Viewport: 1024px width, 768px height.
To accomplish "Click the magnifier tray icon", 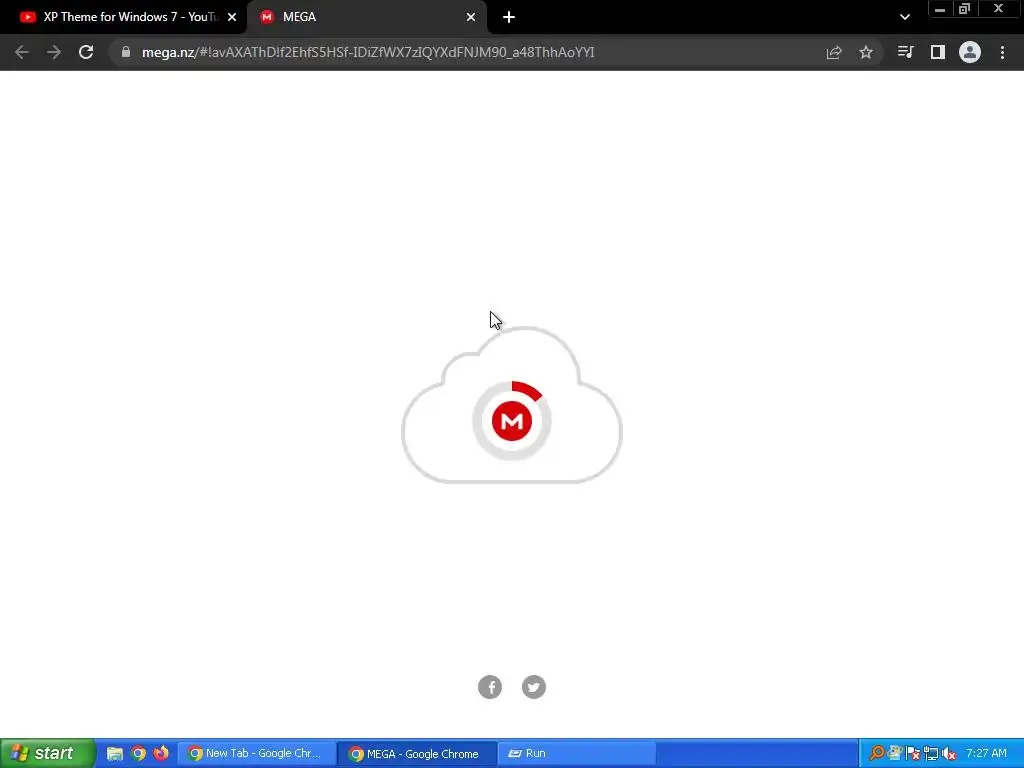I will 876,754.
